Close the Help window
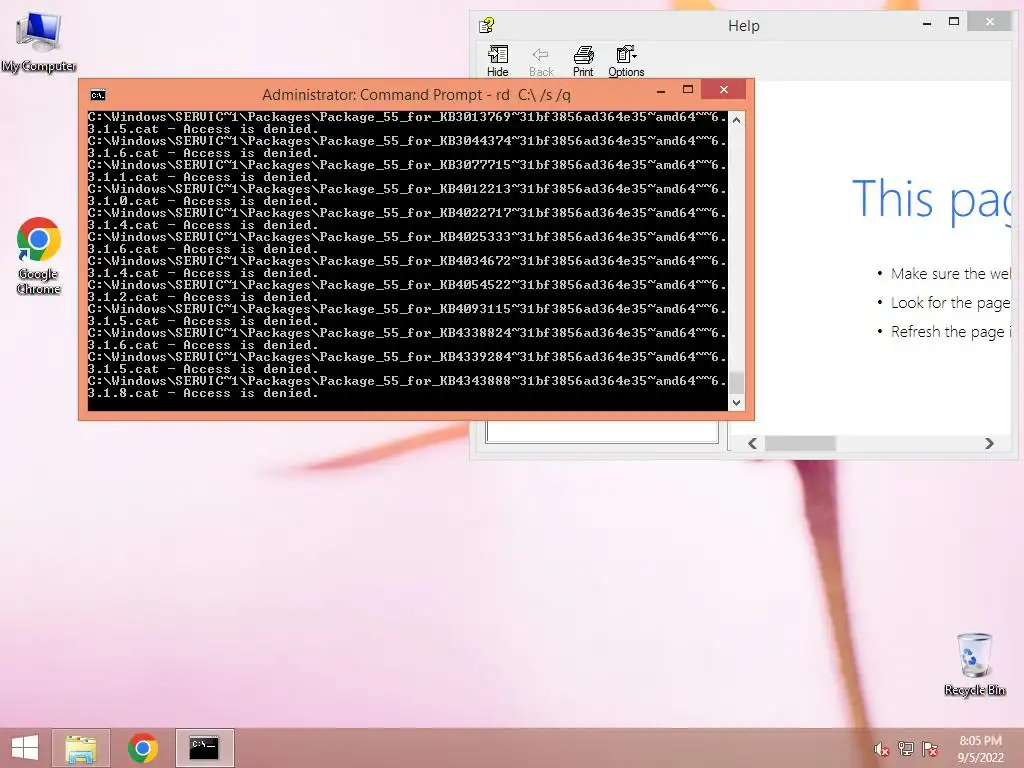This screenshot has height=768, width=1024. pyautogui.click(x=990, y=22)
